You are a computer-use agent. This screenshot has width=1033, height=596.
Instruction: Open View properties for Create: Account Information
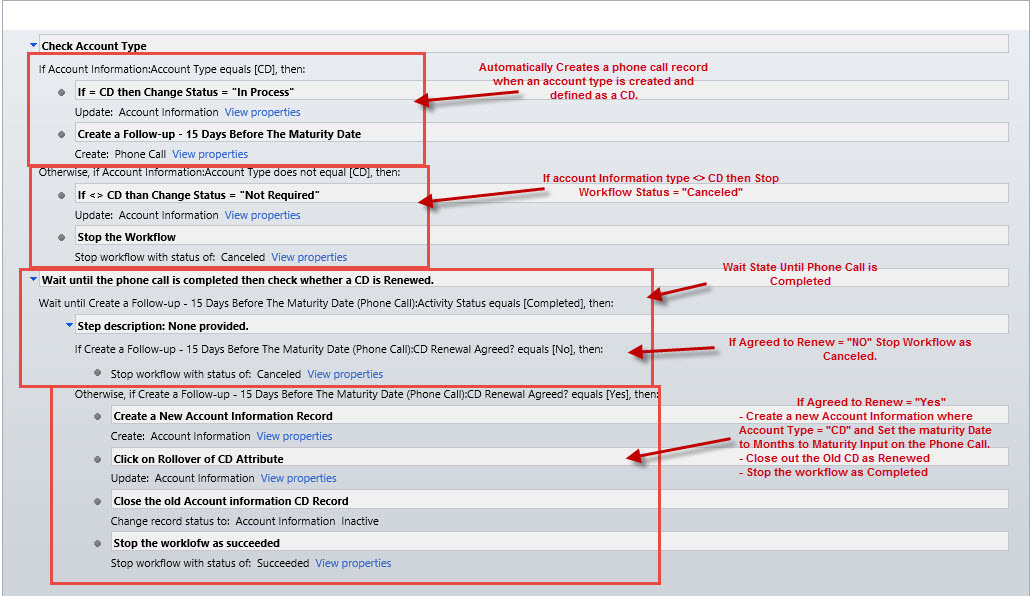point(294,436)
